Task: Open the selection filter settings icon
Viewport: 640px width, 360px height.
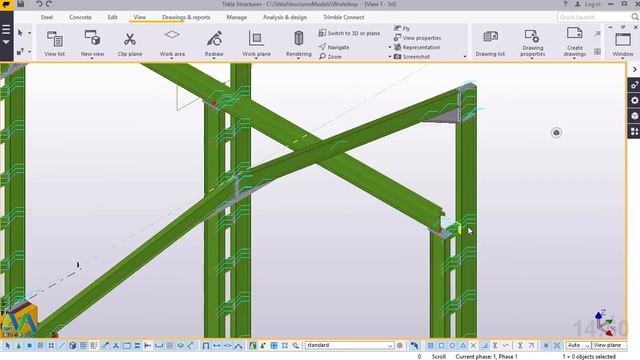Action: [x=400, y=345]
